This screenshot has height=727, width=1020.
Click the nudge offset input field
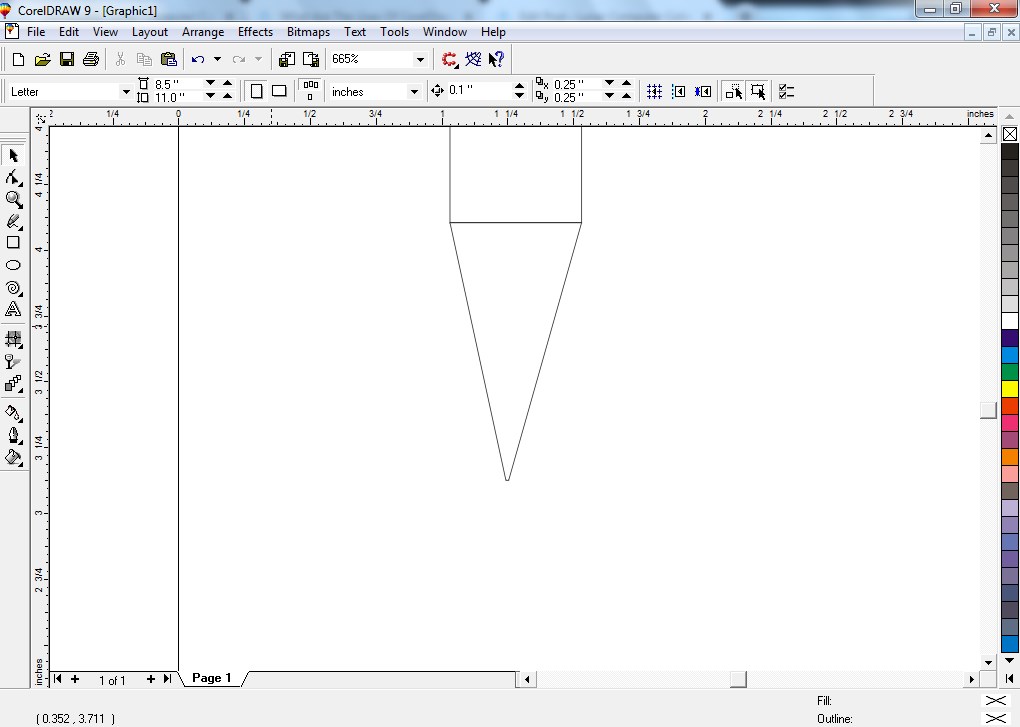[x=479, y=90]
